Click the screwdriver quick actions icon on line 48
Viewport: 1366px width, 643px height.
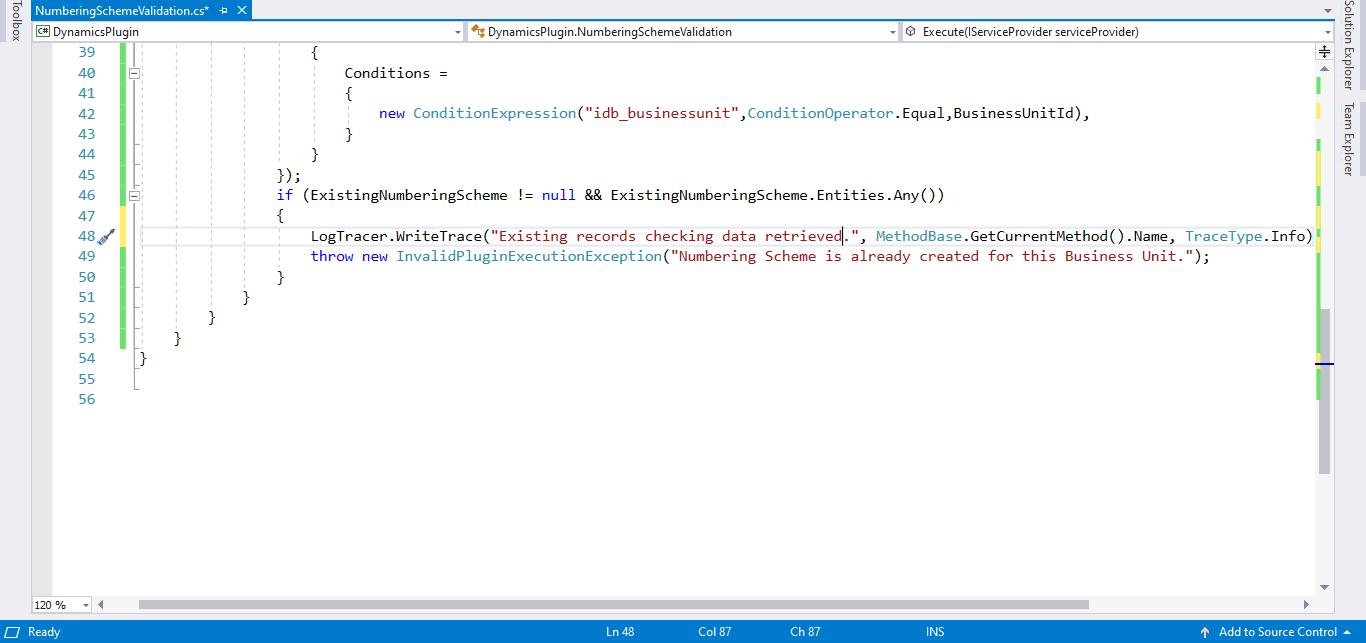coord(107,237)
